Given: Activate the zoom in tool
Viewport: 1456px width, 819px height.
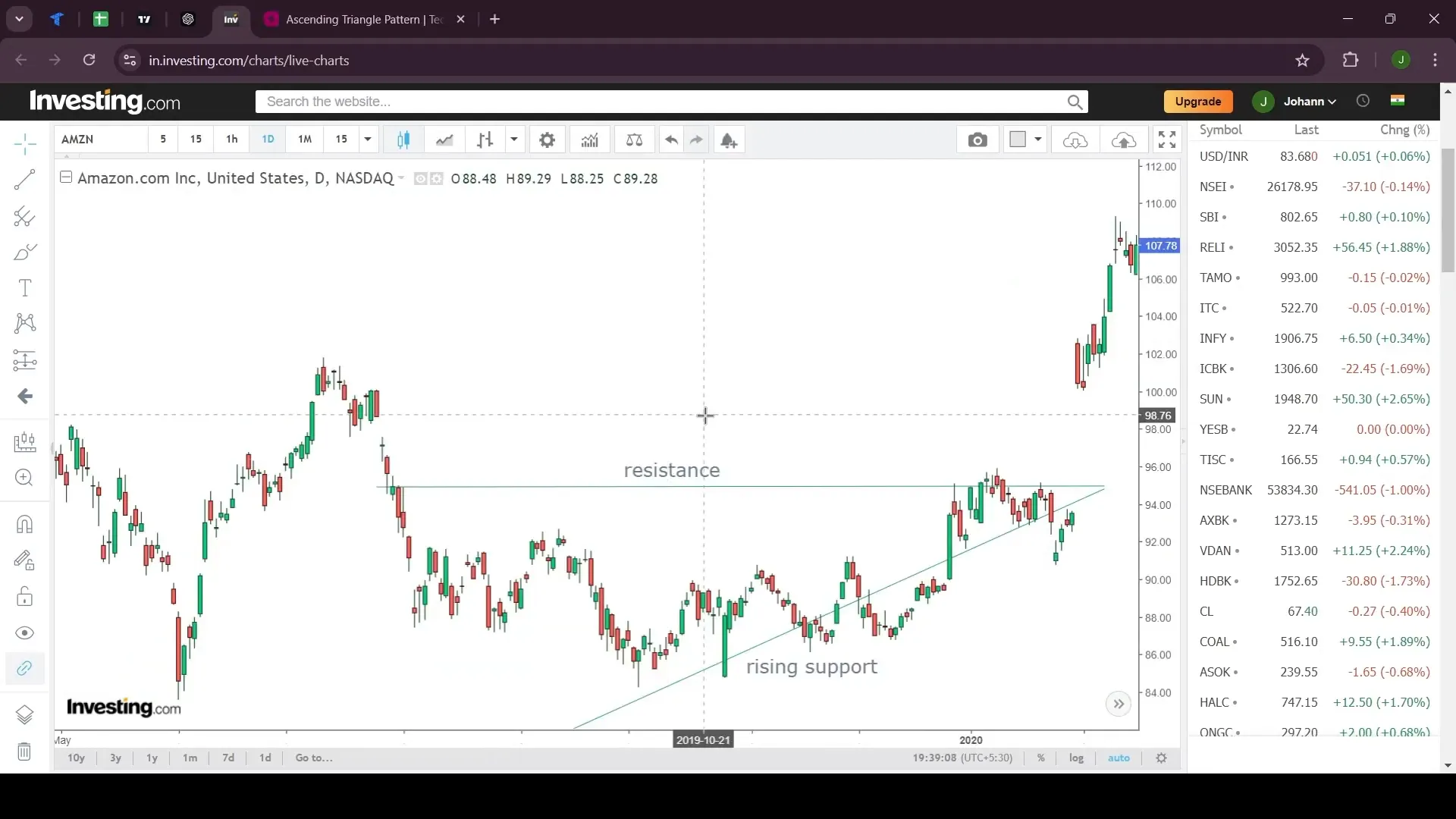Looking at the screenshot, I should pyautogui.click(x=24, y=478).
